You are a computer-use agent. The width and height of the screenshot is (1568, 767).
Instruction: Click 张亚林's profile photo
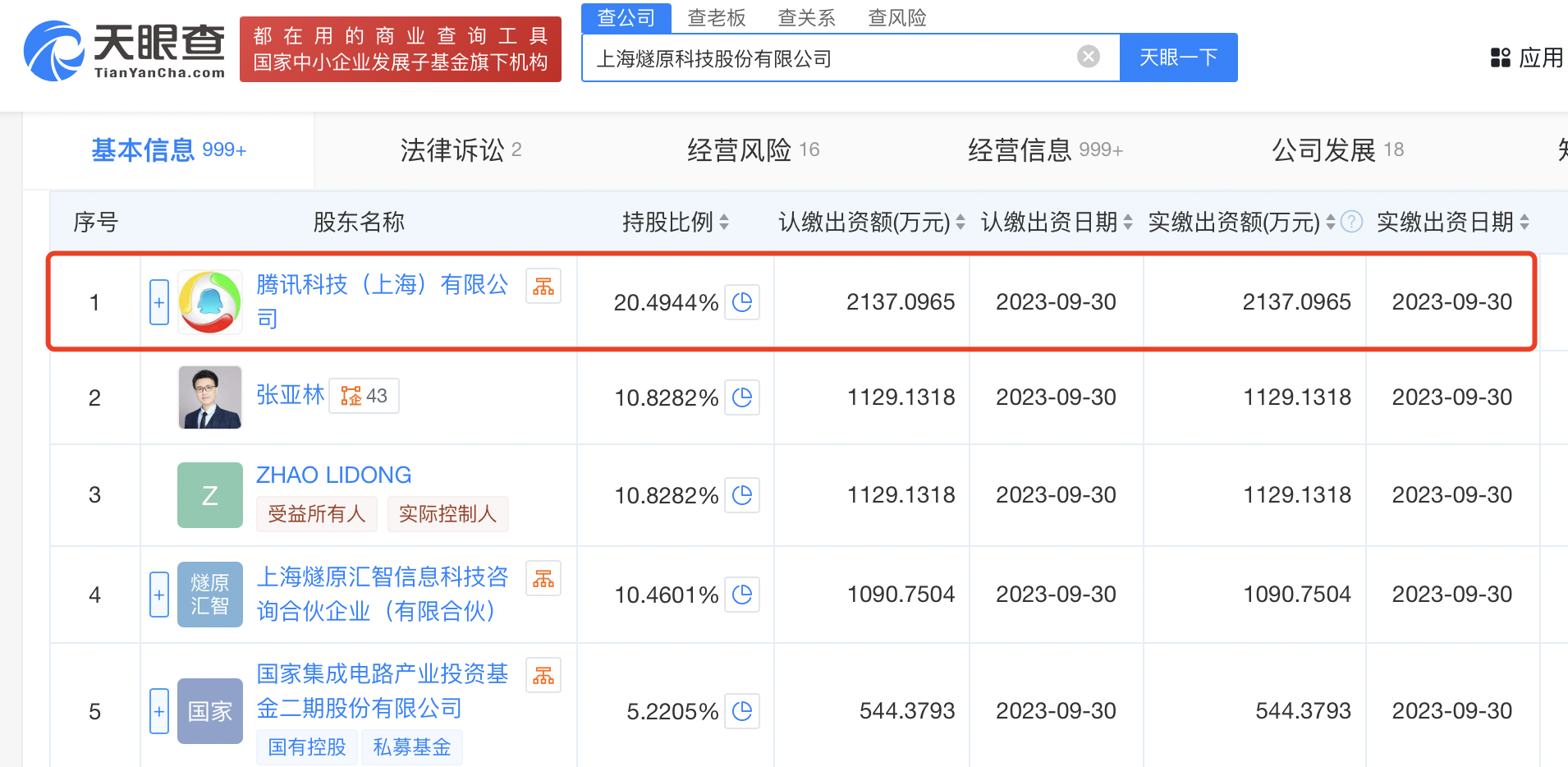210,397
